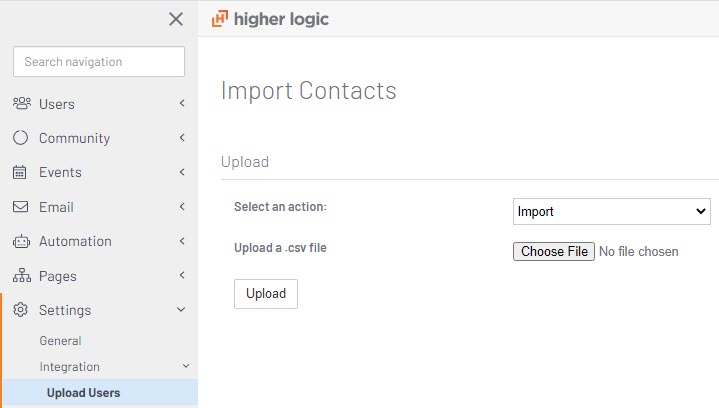Click the Pages sitemap icon
The image size is (719, 408).
[x=22, y=276]
